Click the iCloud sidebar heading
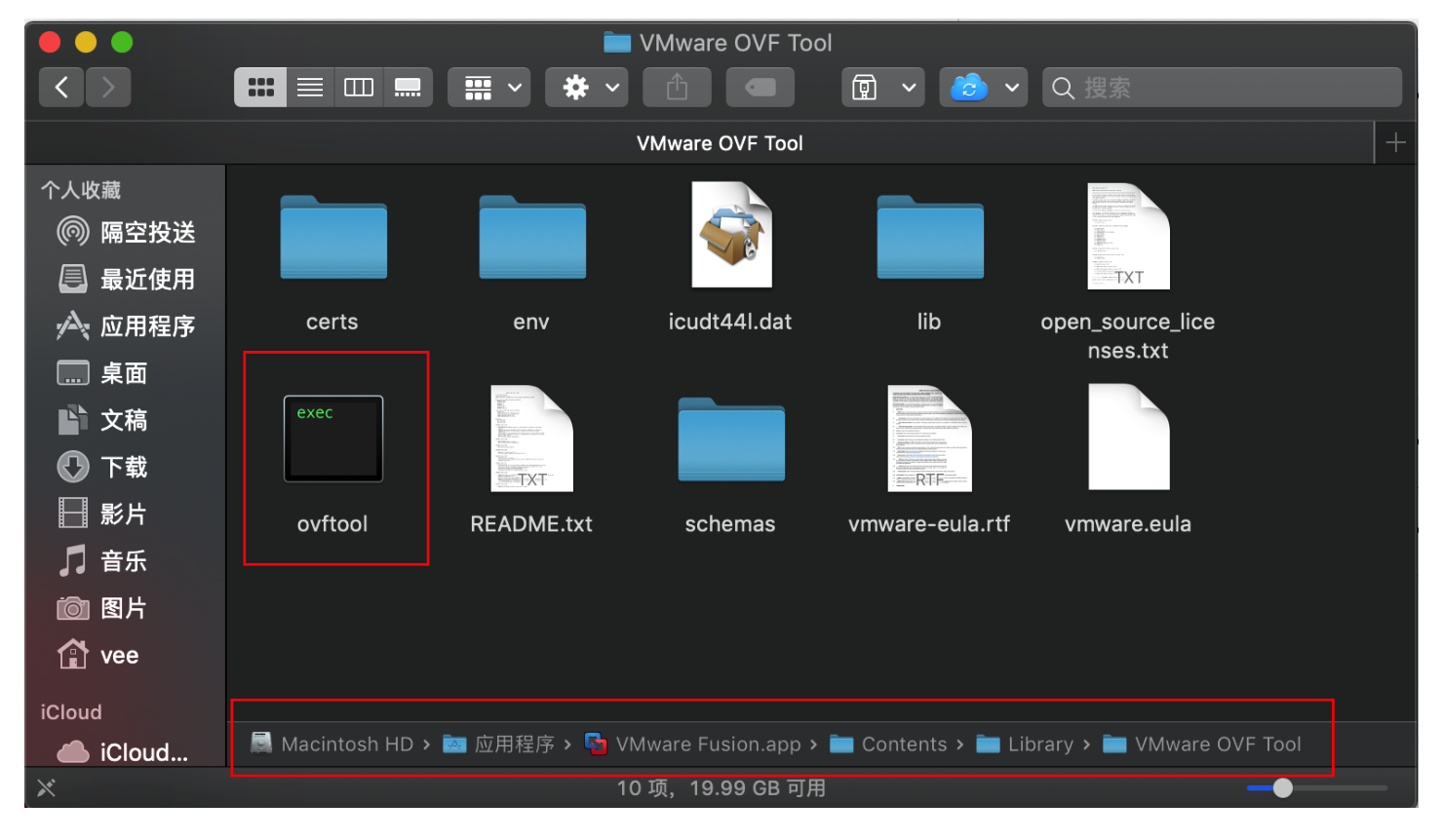The height and width of the screenshot is (840, 1443). tap(71, 712)
